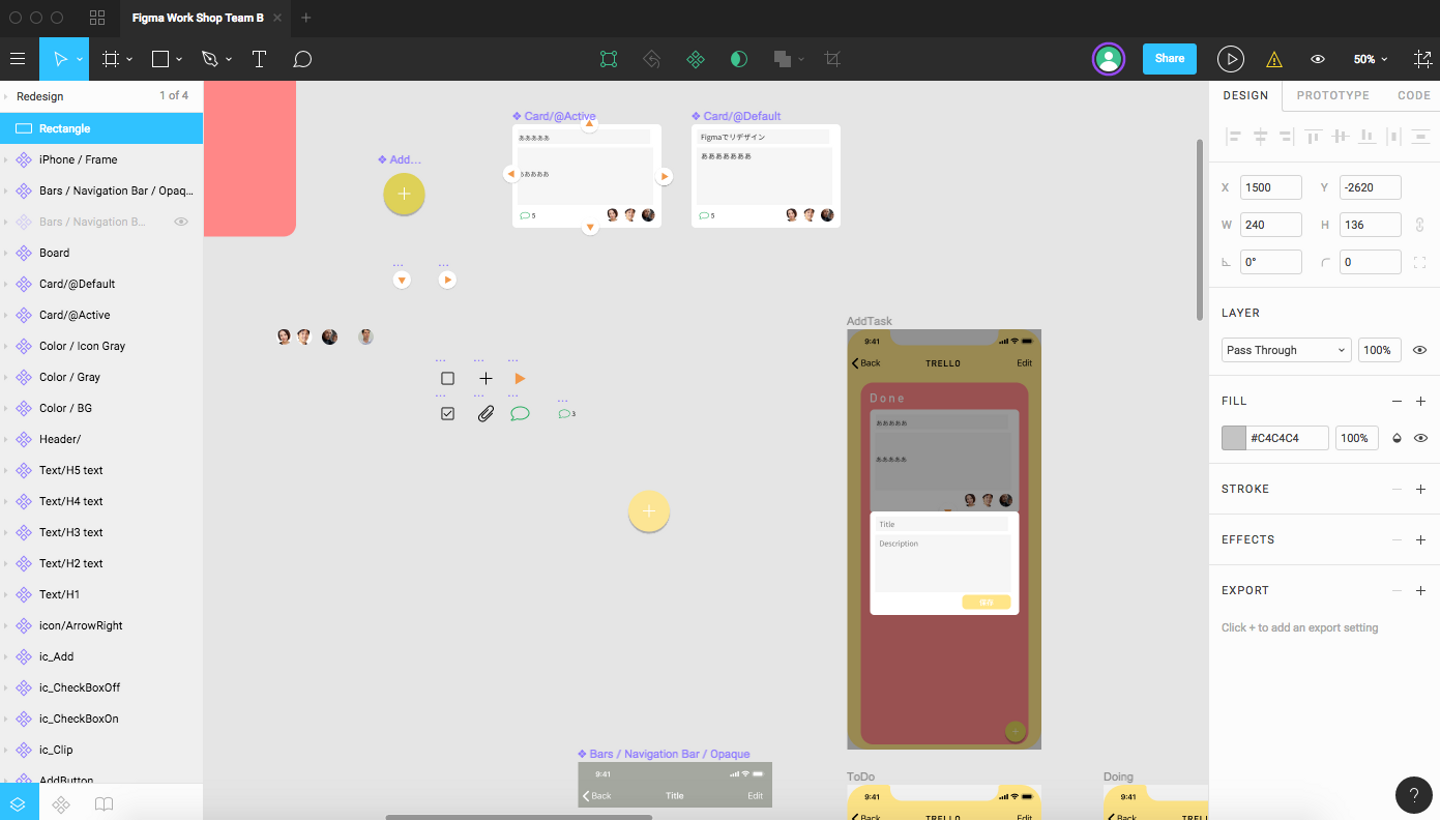Screen dimensions: 1440x820
Task: Click the Use as Mask icon
Action: tap(739, 59)
